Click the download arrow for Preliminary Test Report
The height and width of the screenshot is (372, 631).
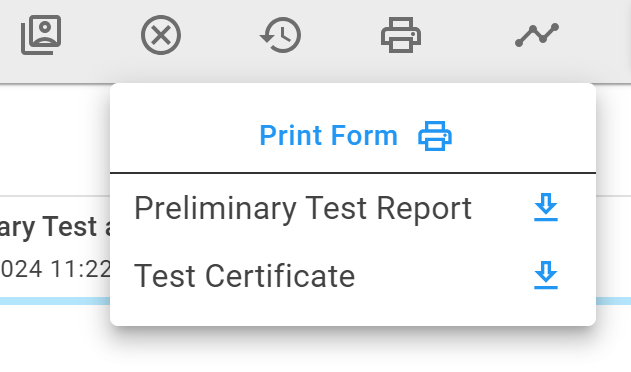pos(546,207)
